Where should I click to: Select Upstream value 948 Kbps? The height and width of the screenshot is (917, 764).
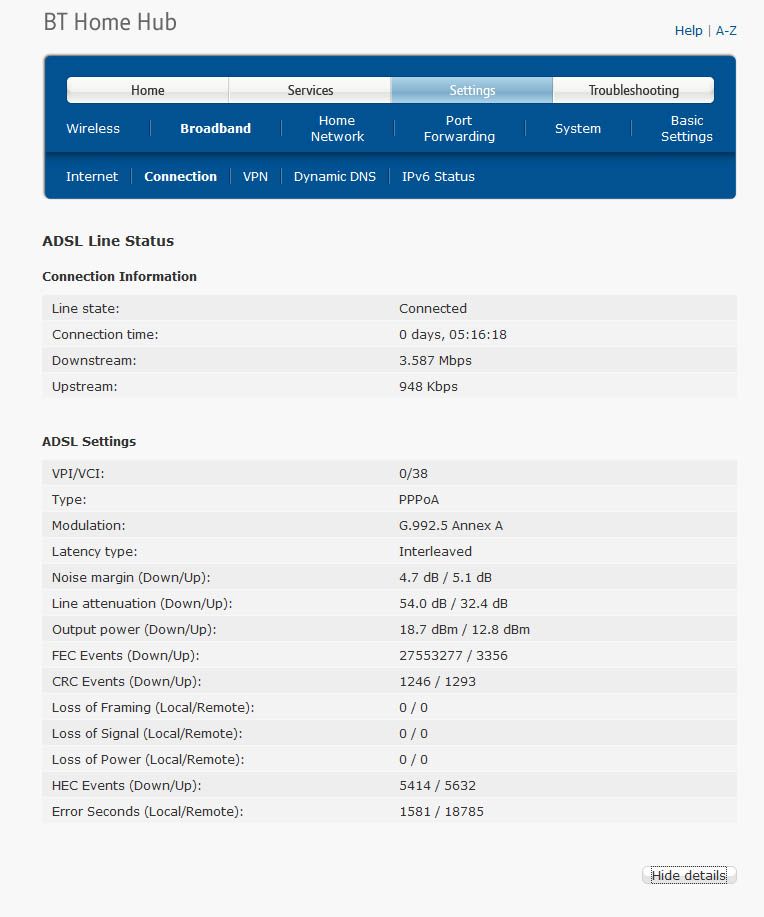point(428,387)
